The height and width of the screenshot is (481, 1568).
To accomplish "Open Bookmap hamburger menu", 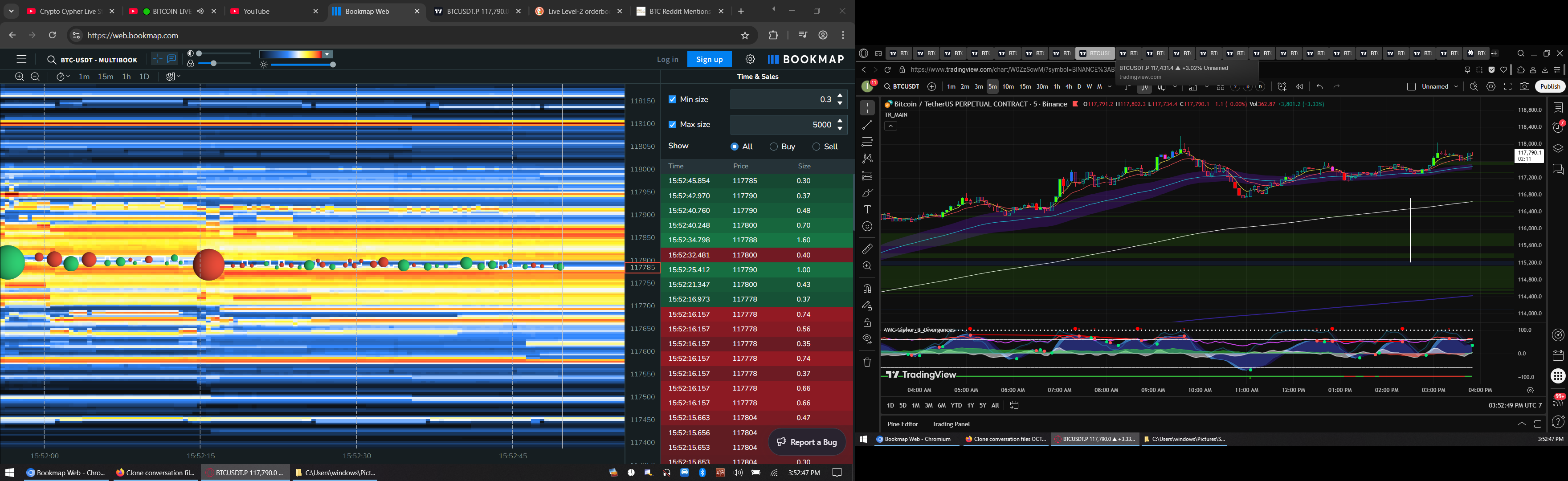I will (x=21, y=59).
